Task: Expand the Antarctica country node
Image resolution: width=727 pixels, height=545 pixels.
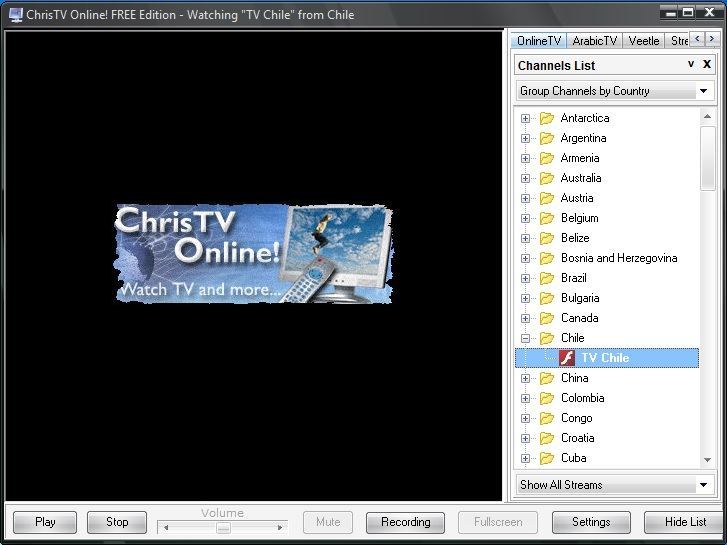Action: (525, 118)
